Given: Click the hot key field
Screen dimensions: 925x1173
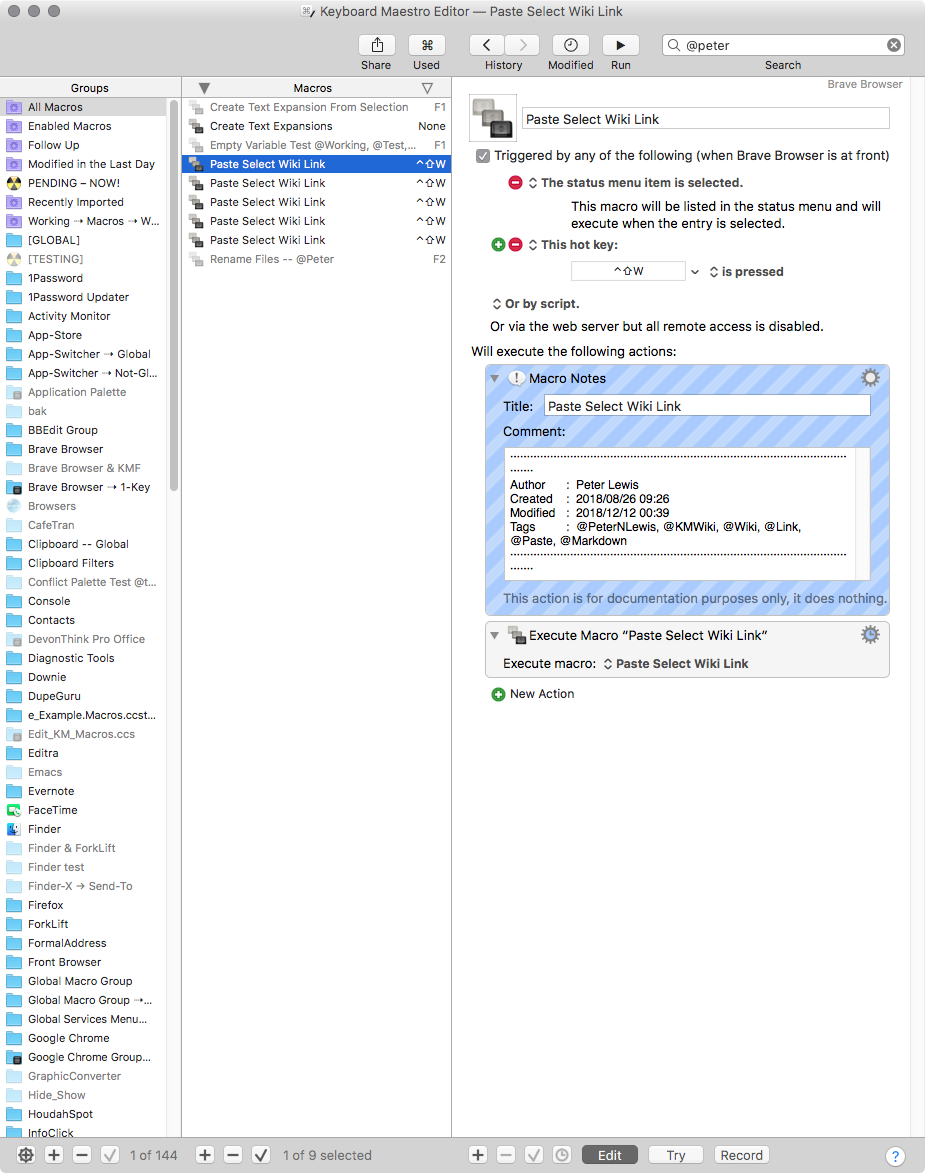Looking at the screenshot, I should click(628, 271).
